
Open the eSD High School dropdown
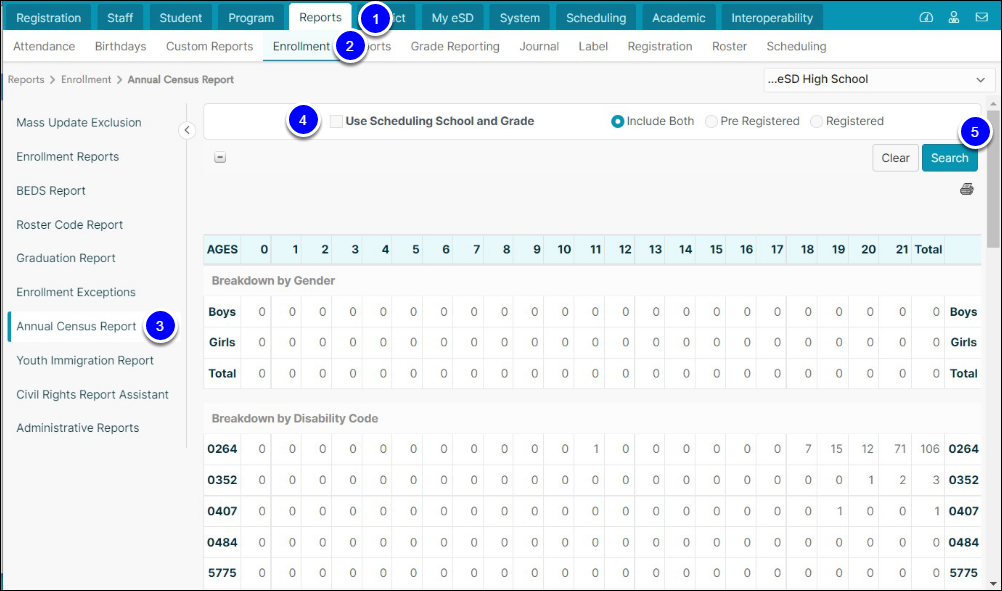pos(879,80)
